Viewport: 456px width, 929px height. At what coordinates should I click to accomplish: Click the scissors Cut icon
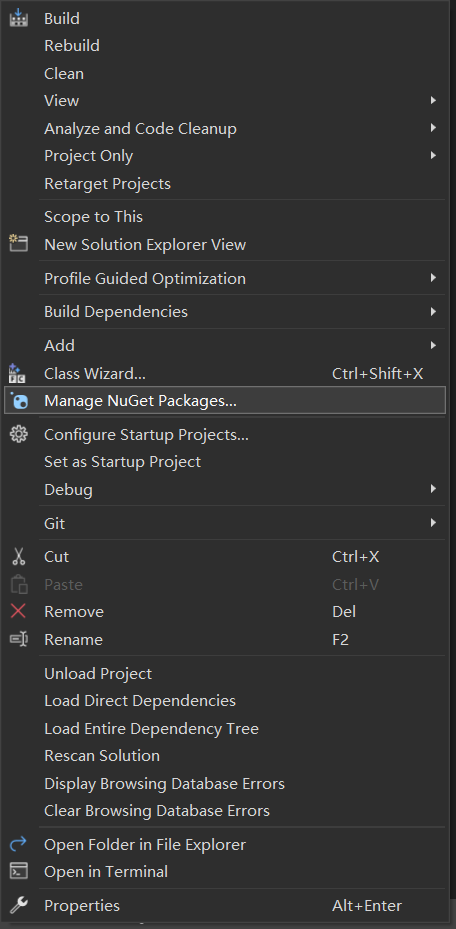19,556
